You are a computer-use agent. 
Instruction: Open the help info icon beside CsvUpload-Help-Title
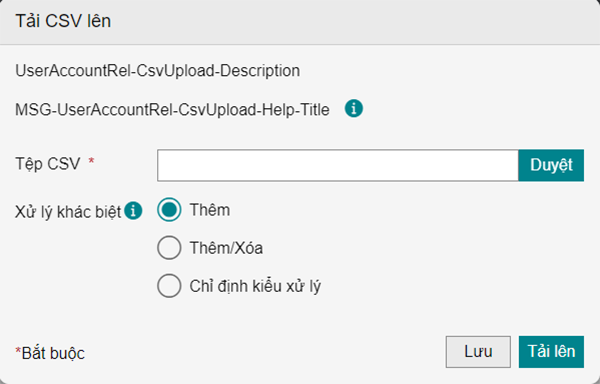[354, 108]
